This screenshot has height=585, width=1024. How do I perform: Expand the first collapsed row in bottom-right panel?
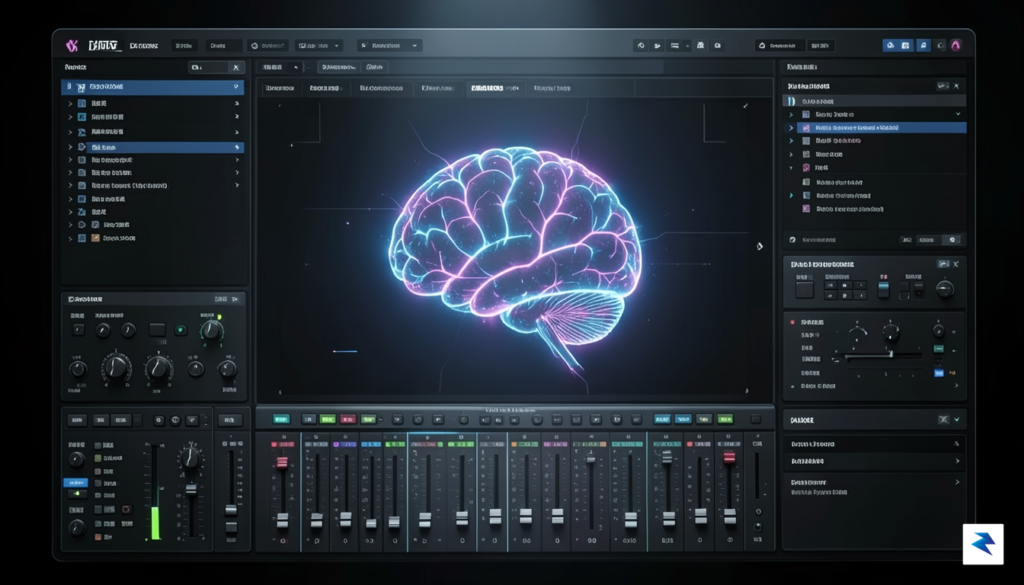874,444
